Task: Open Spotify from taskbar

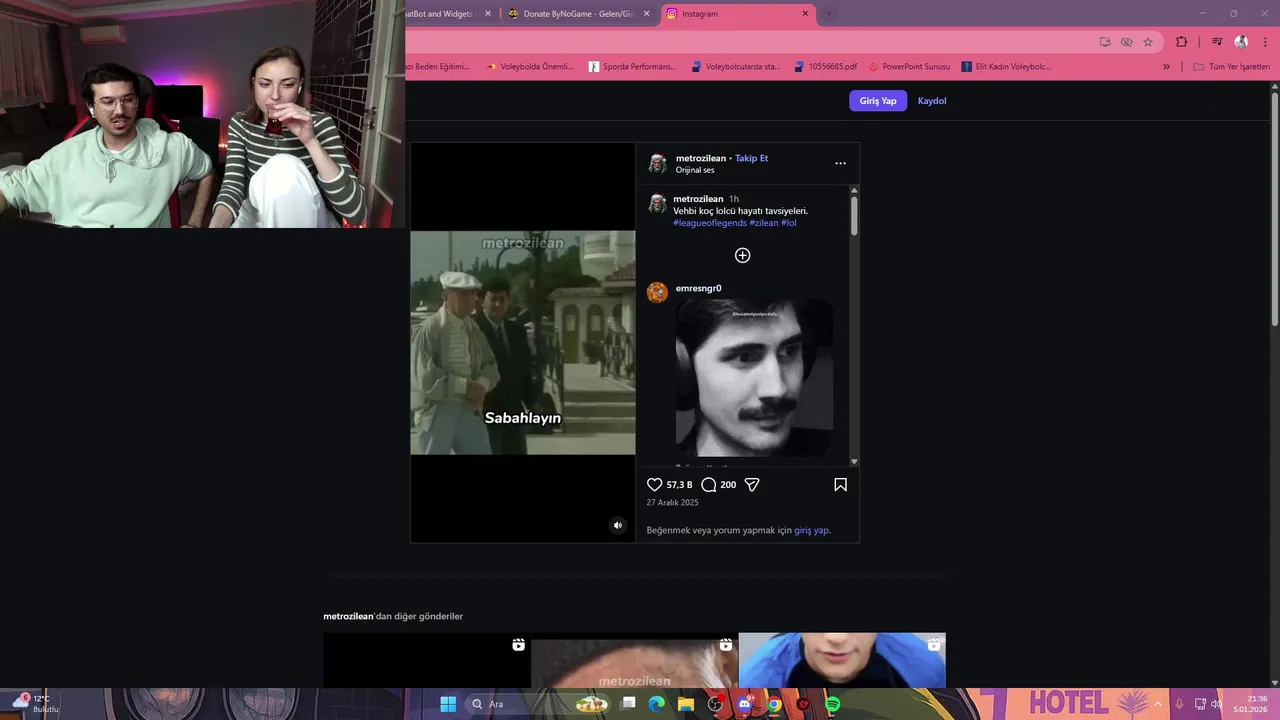Action: 833,704
